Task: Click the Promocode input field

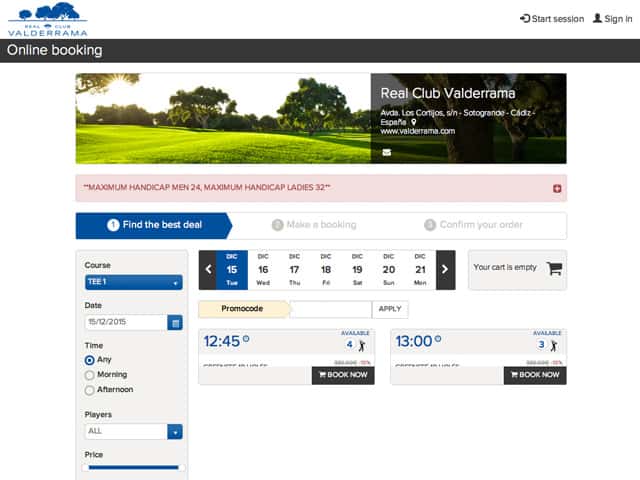Action: (x=331, y=309)
